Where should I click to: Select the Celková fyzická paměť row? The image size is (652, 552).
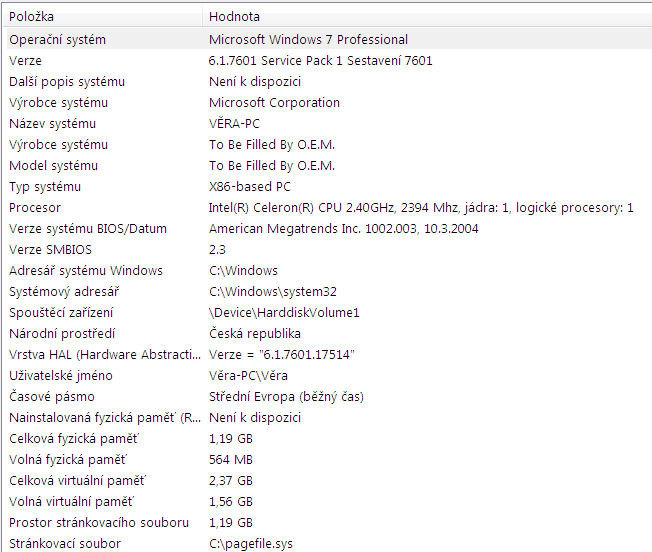click(329, 439)
